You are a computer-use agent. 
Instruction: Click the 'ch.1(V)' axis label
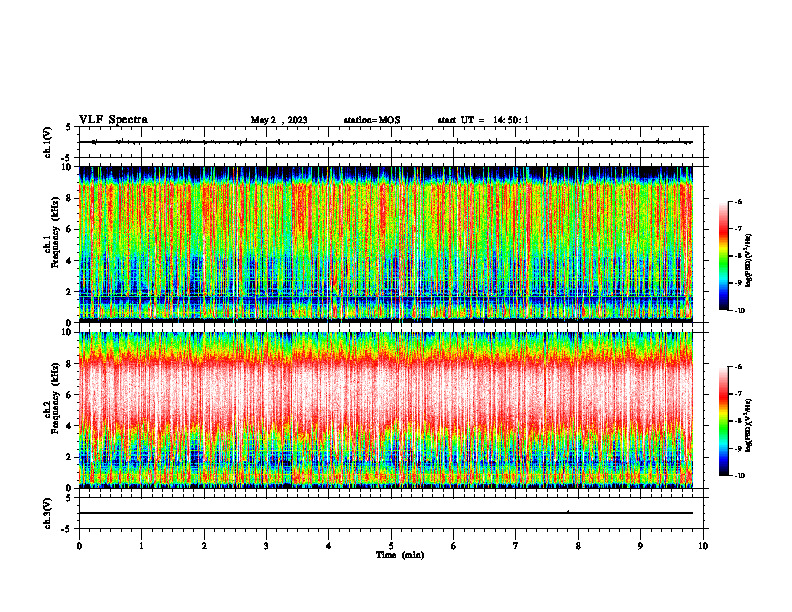[47, 142]
